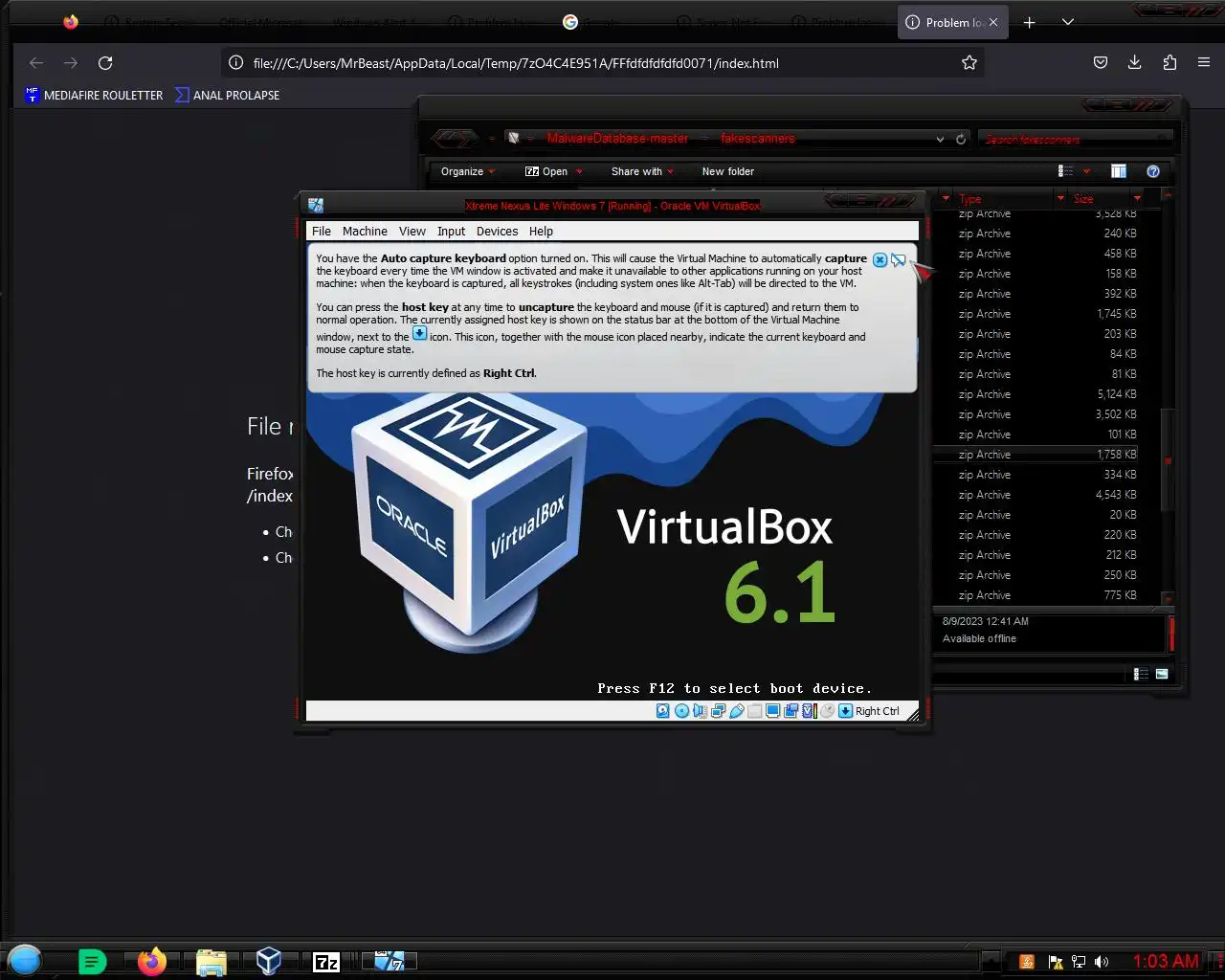Image resolution: width=1225 pixels, height=980 pixels.
Task: Click the greyed shared folders icon in VirtualBox status bar
Action: [x=755, y=711]
